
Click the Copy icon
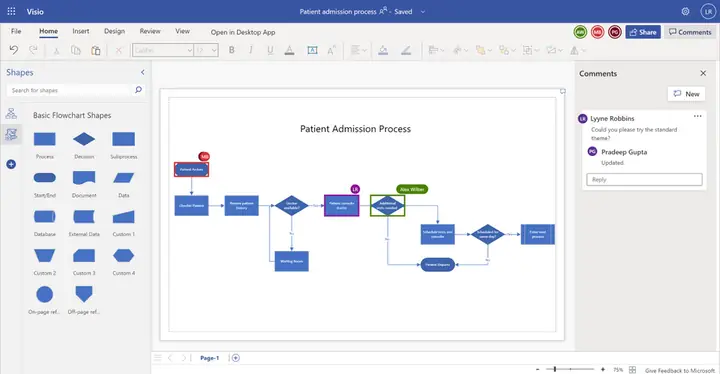click(76, 50)
